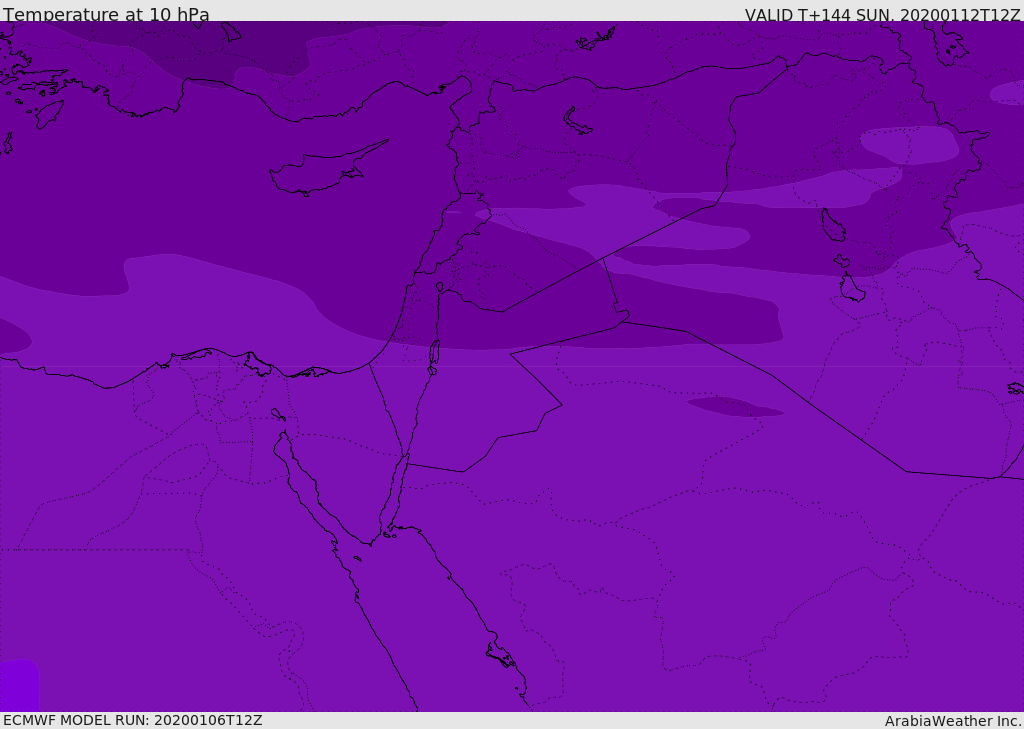Click the 'ECMWF MODEL RUN: 20200106T12Z' footer text
The width and height of the screenshot is (1024, 729).
point(133,721)
